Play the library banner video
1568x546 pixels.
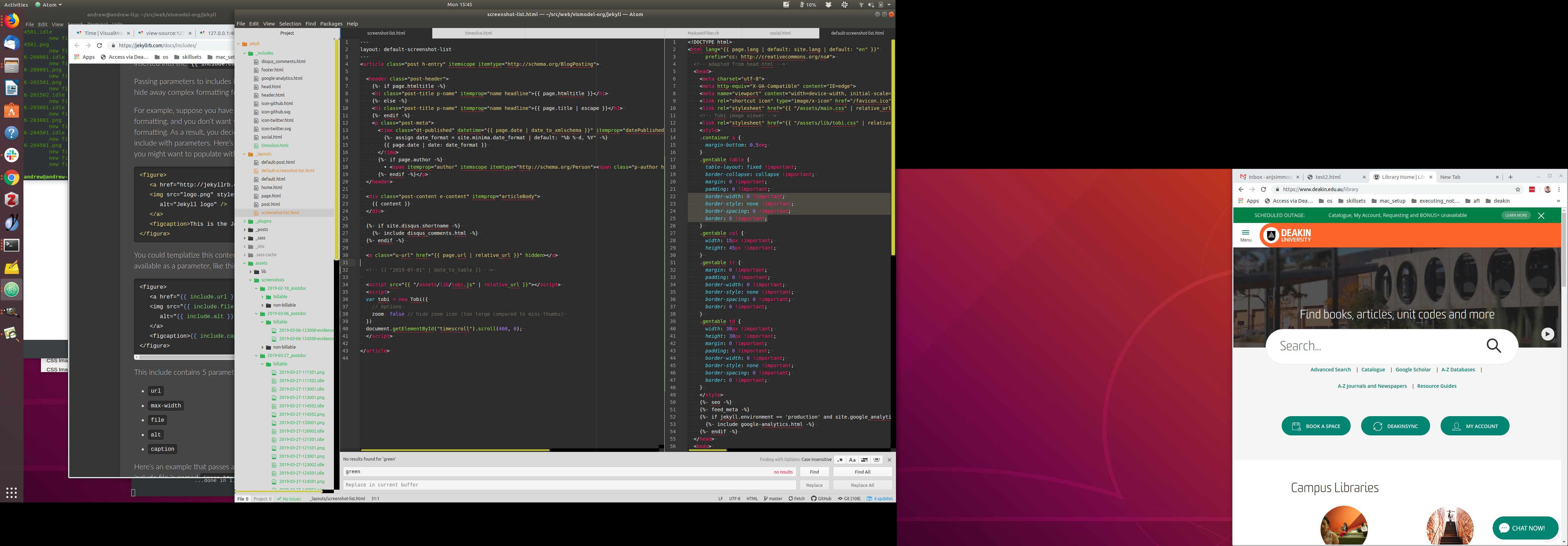point(1547,334)
